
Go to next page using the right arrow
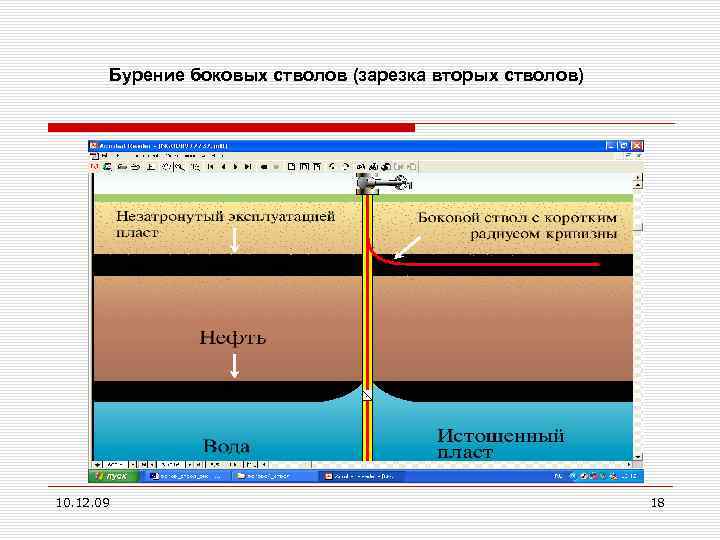tap(235, 167)
